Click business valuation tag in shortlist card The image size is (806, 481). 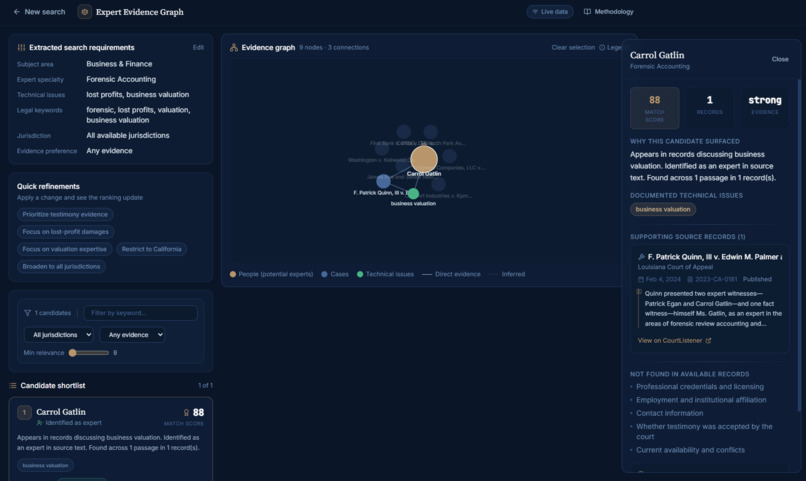45,466
